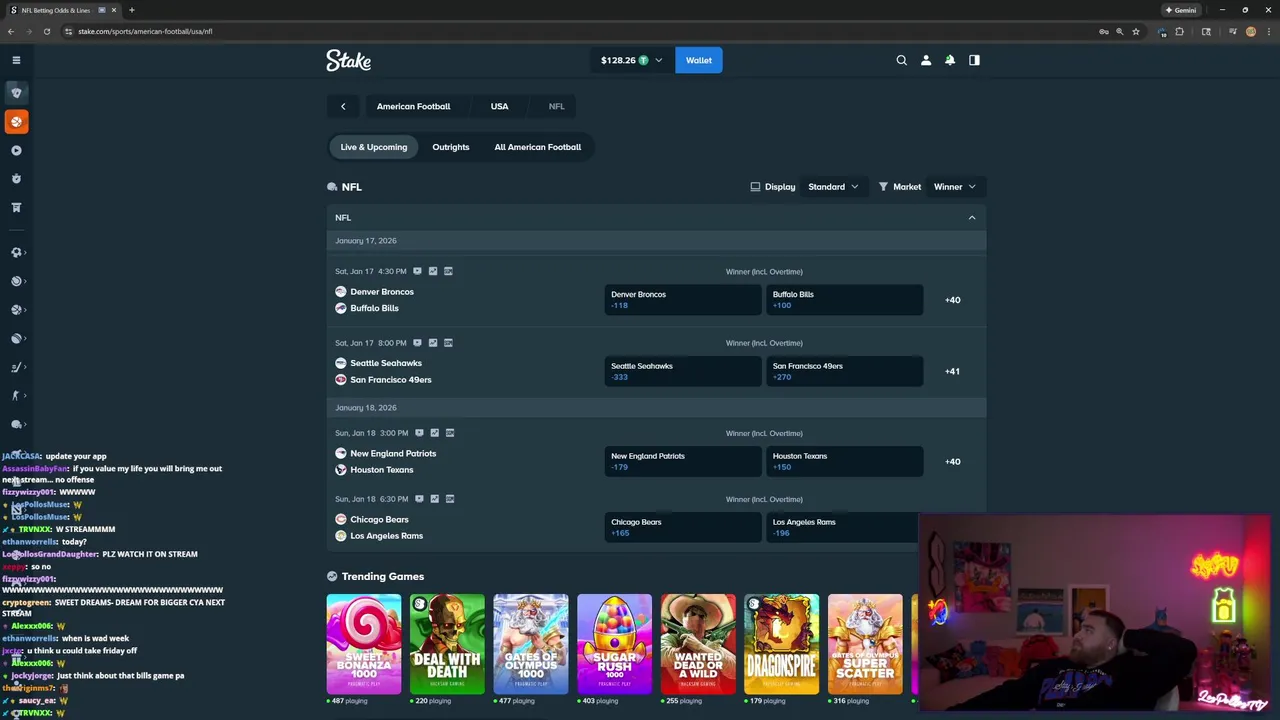Open Gates of Olympus 1000 thumbnail

(x=531, y=644)
